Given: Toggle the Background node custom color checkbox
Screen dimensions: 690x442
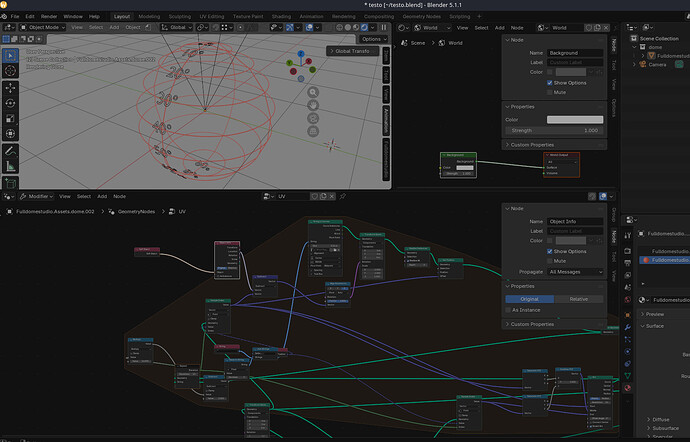Looking at the screenshot, I should point(550,72).
